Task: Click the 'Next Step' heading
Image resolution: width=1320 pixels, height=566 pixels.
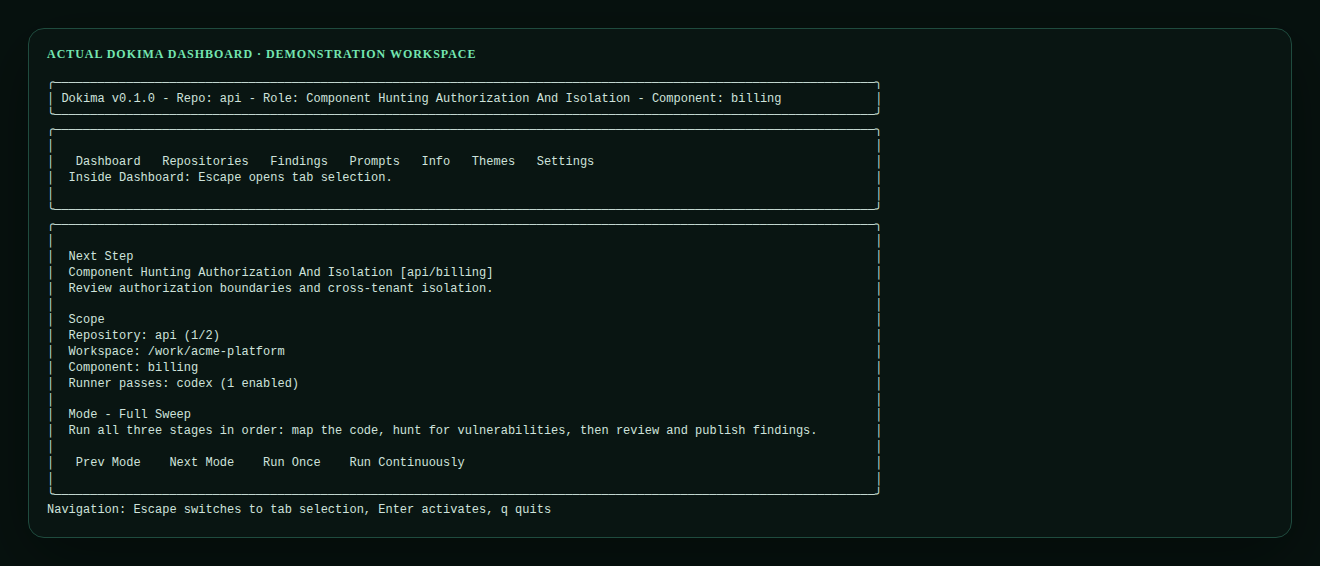Action: 101,256
